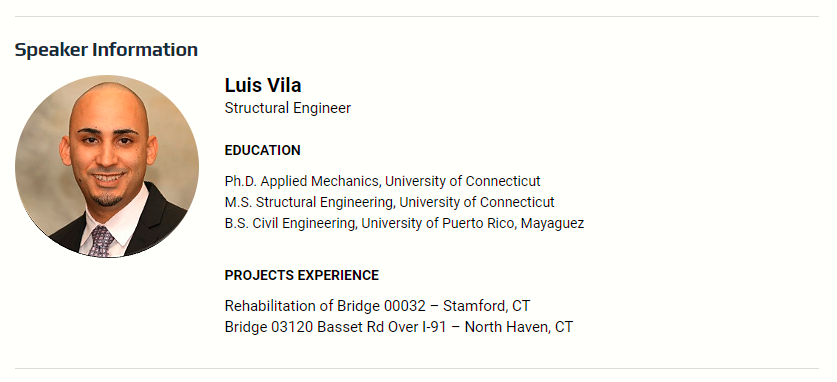Click the circular speaker profile photo
This screenshot has width=837, height=382.
pos(107,166)
